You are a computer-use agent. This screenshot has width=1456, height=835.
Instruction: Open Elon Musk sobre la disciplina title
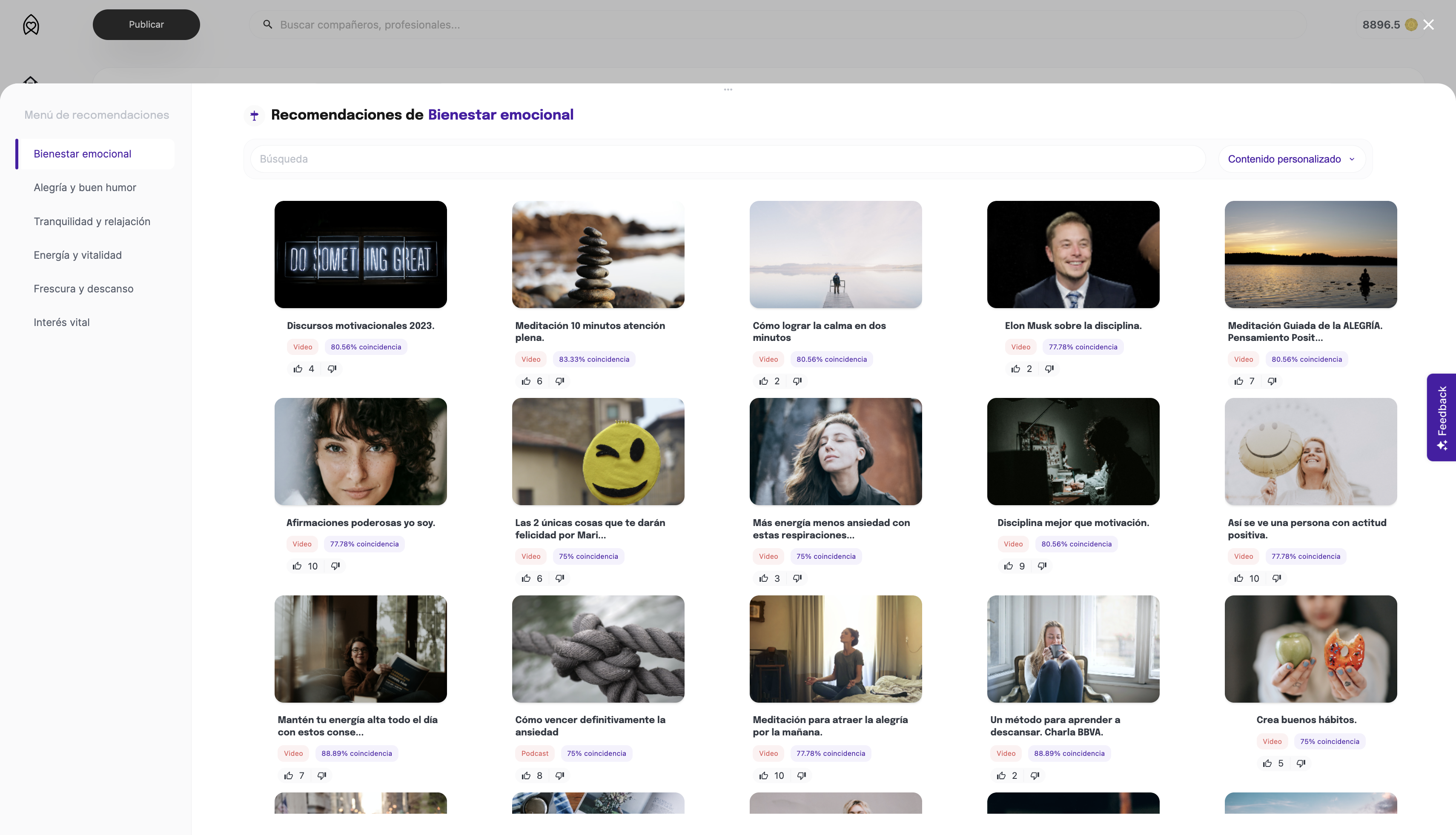1073,326
